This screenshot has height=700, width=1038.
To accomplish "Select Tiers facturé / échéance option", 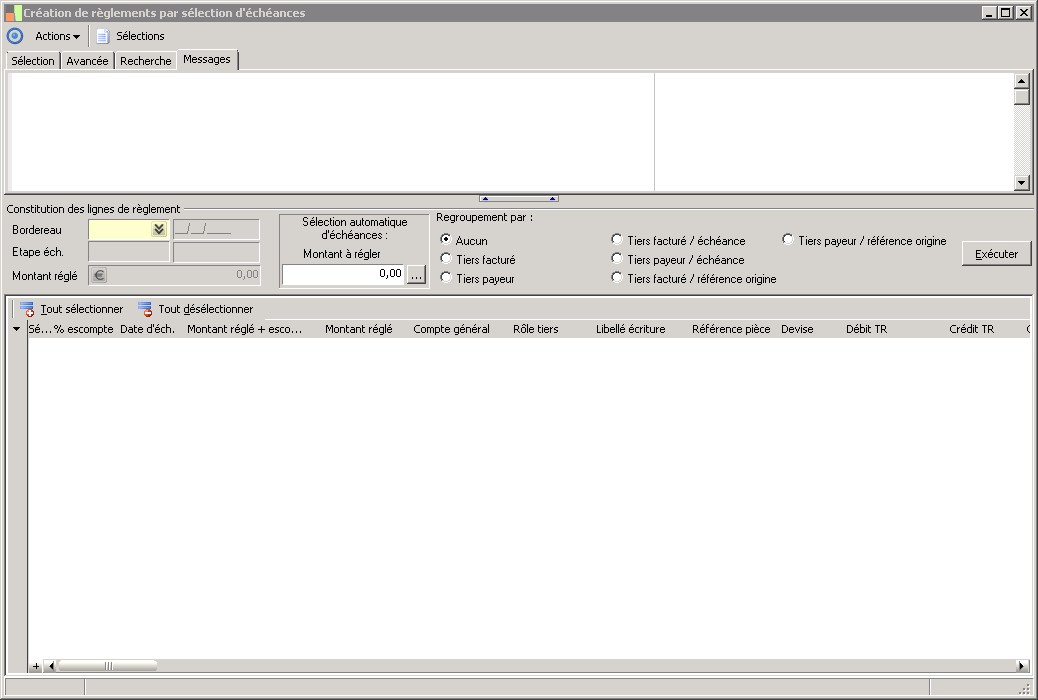I will click(616, 239).
